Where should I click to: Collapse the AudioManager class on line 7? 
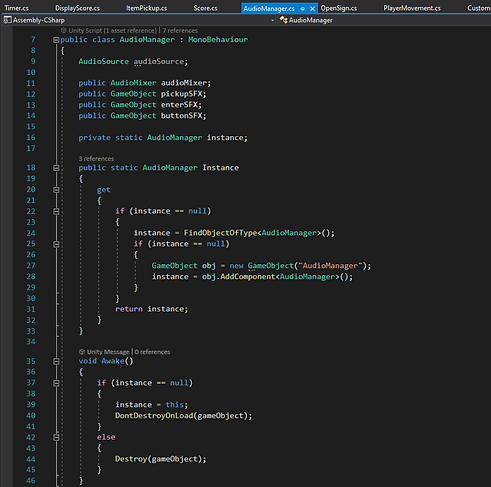pyautogui.click(x=56, y=40)
